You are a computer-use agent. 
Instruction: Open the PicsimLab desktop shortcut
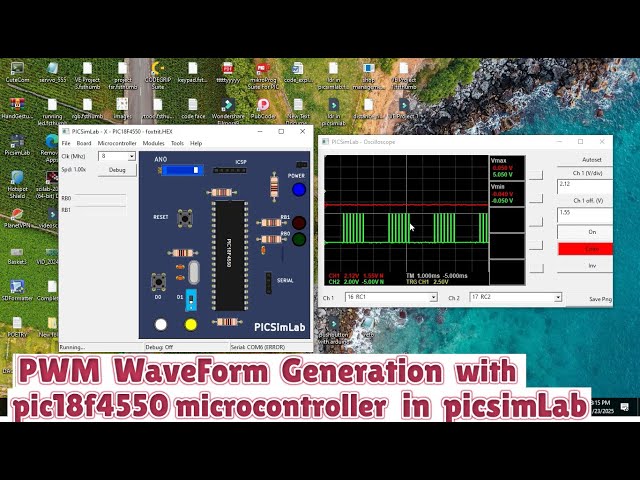(17, 145)
